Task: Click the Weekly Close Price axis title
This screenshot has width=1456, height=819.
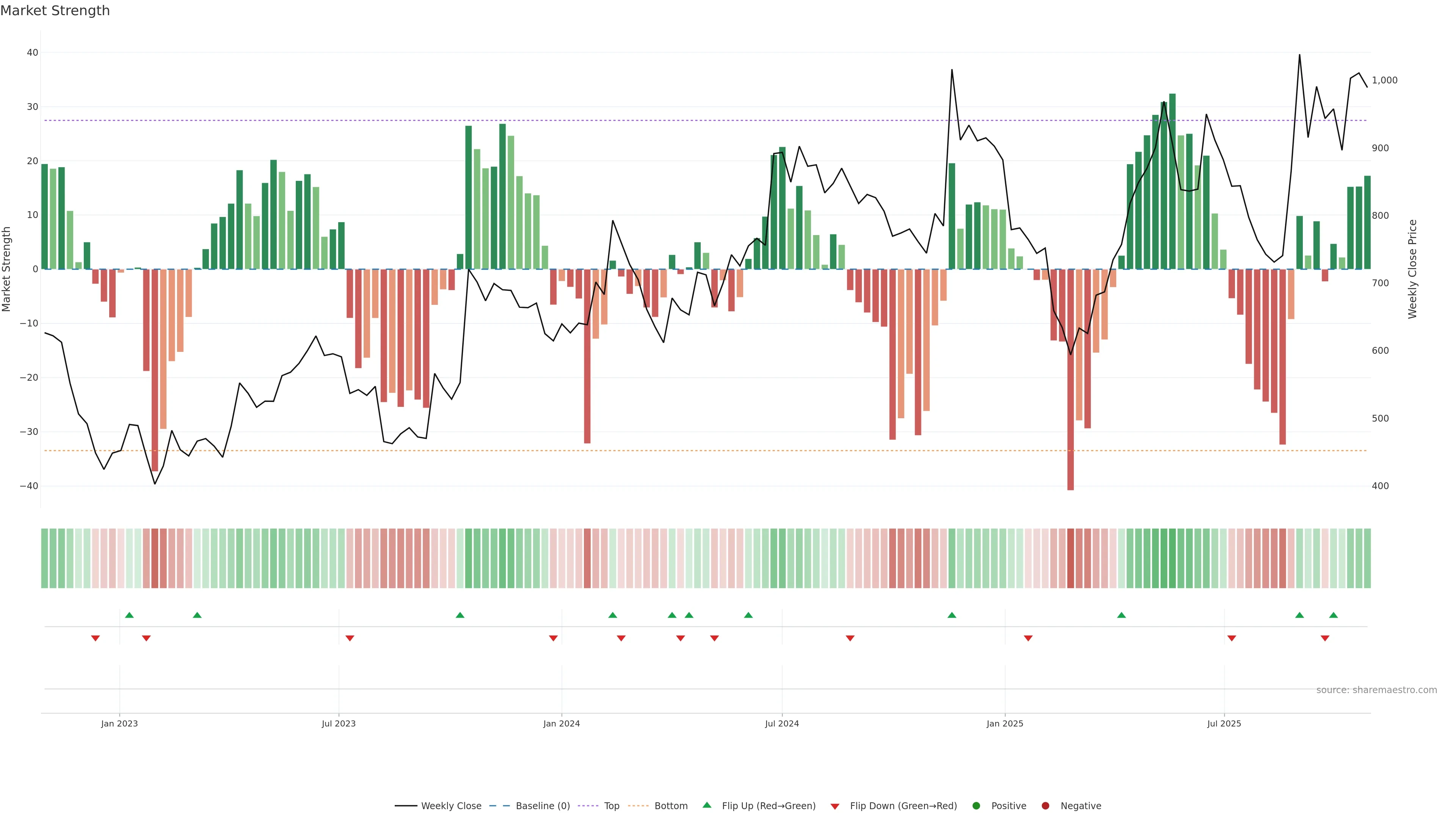Action: 1412,269
